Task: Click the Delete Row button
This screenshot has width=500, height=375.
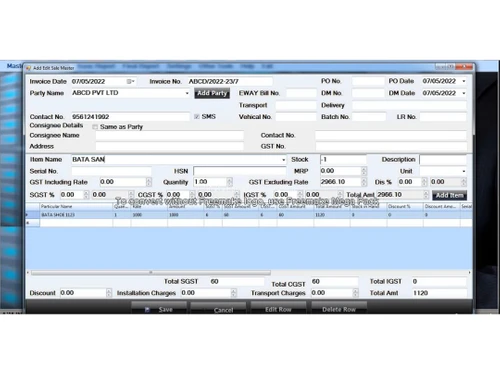Action: 339,309
